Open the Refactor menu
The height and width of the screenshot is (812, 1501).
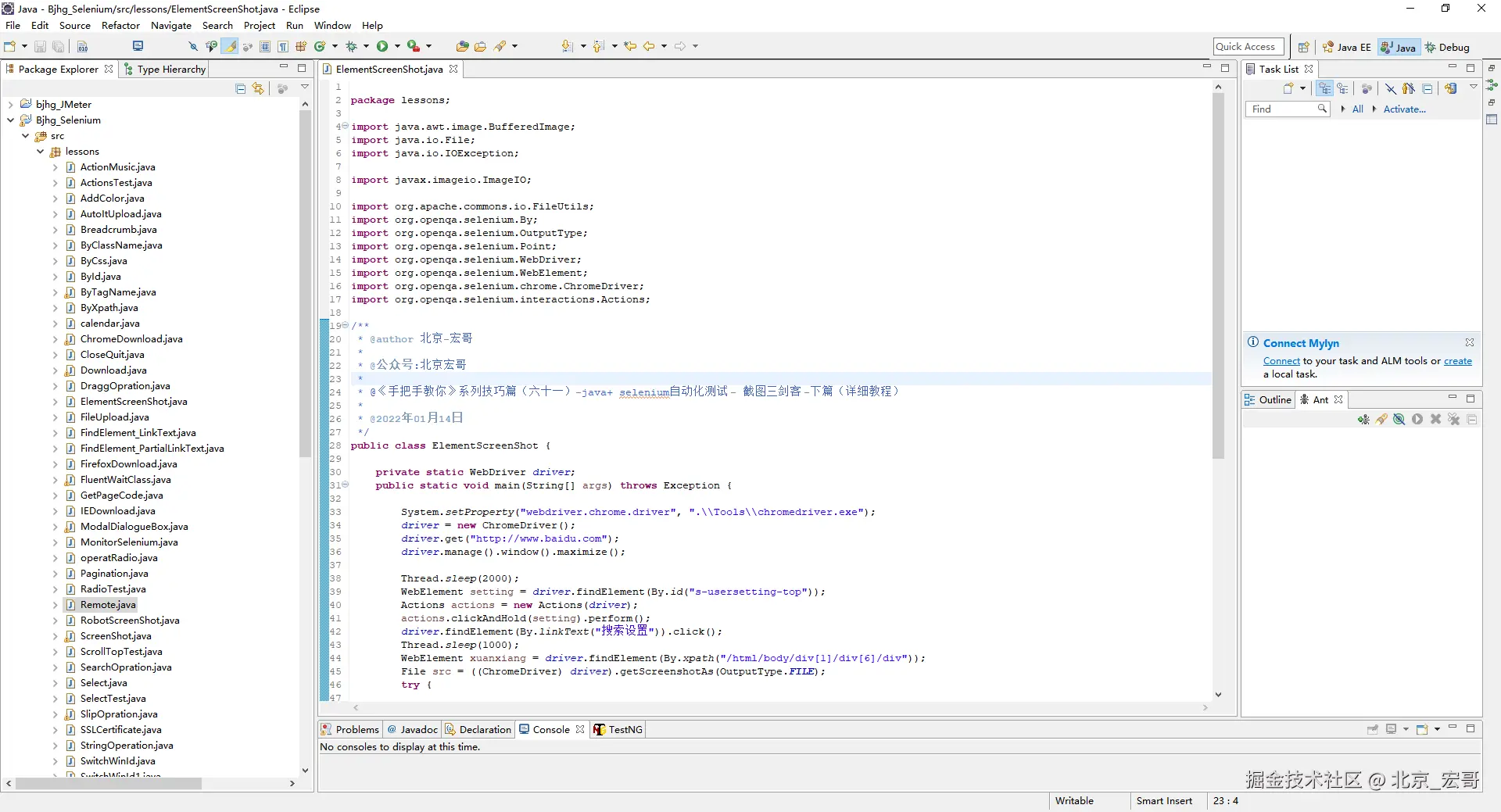point(120,26)
